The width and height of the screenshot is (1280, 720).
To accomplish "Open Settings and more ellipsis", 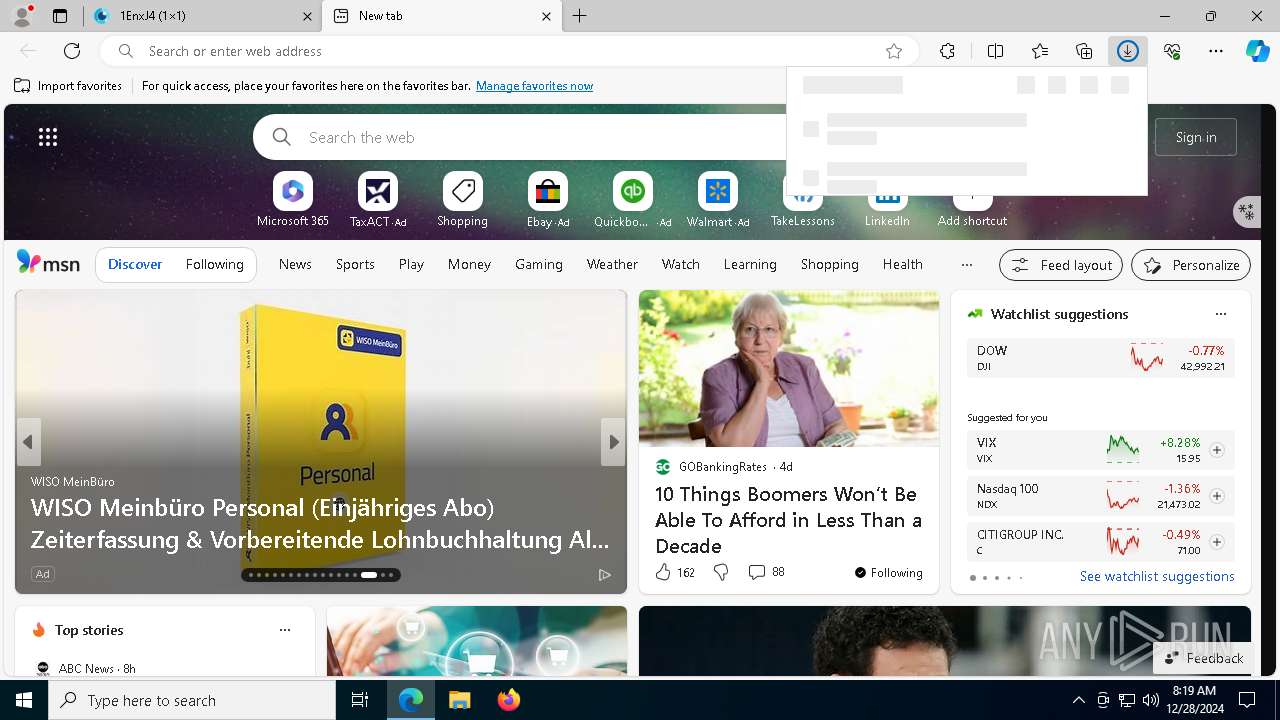I will (1216, 51).
